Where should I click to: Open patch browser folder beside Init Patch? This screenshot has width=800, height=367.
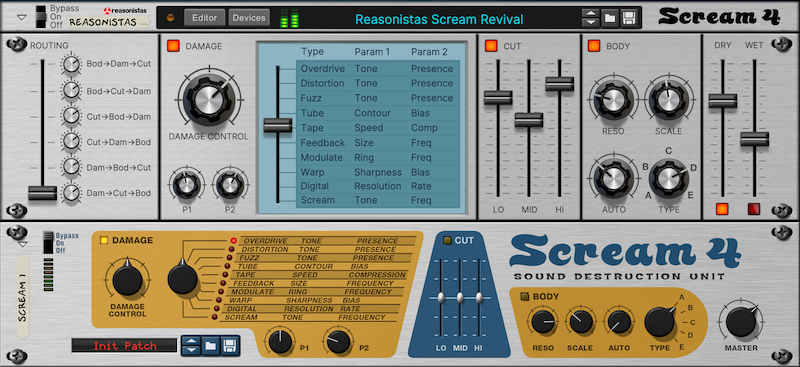pyautogui.click(x=210, y=346)
